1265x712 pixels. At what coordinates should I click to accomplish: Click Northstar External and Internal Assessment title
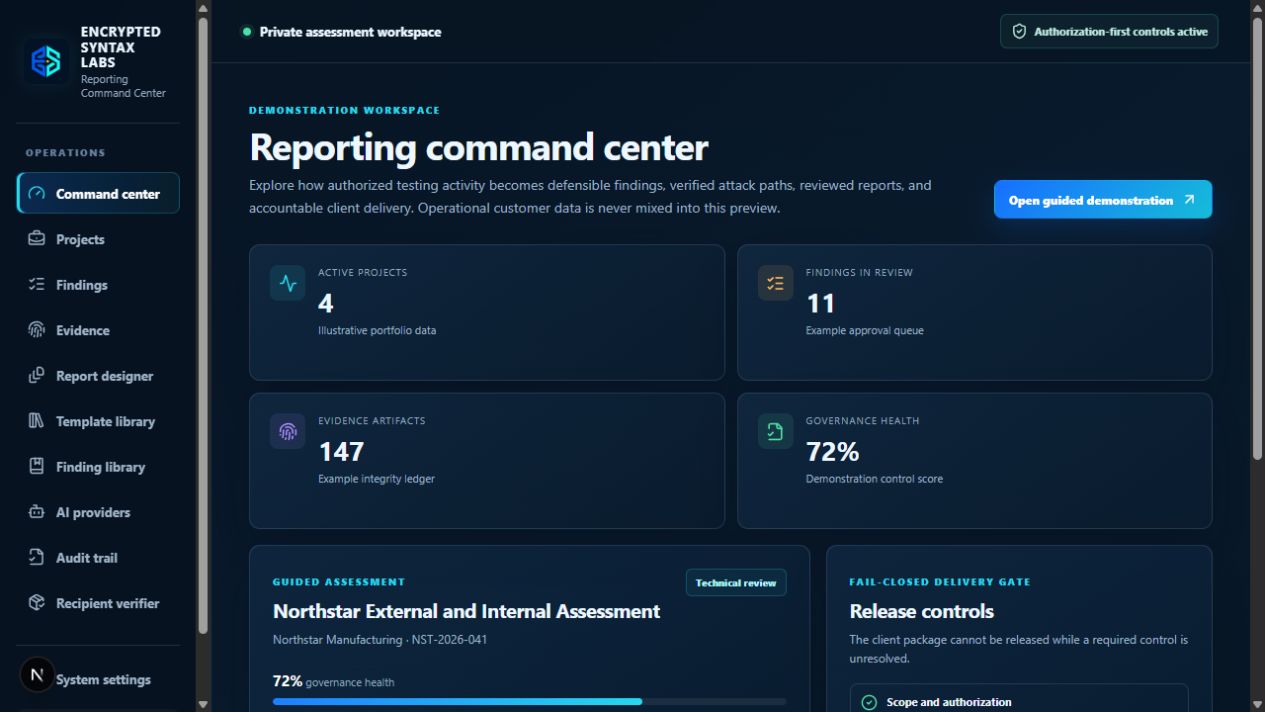(466, 611)
